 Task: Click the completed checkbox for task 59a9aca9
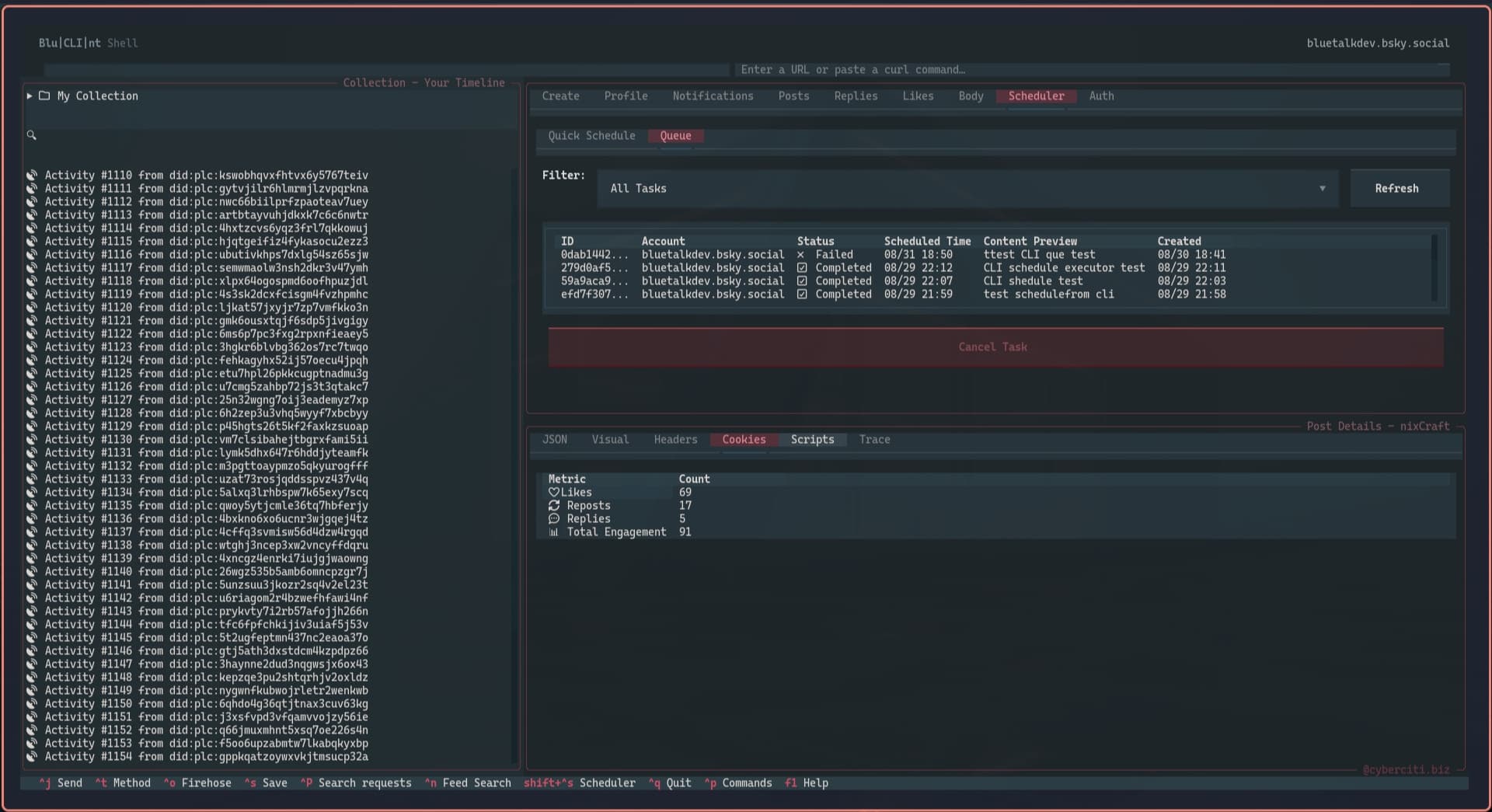click(801, 281)
